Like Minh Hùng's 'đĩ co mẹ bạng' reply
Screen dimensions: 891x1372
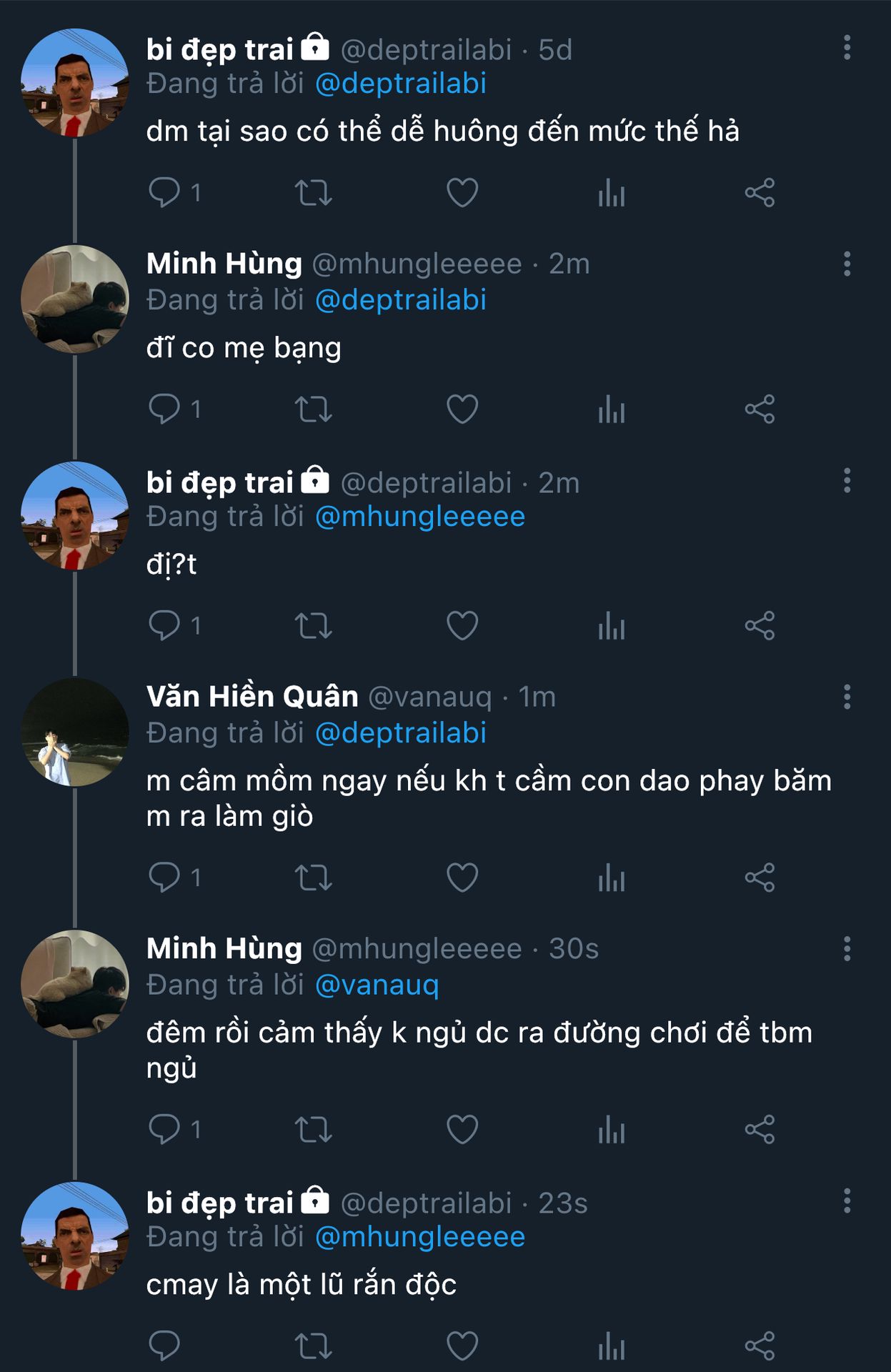click(462, 409)
